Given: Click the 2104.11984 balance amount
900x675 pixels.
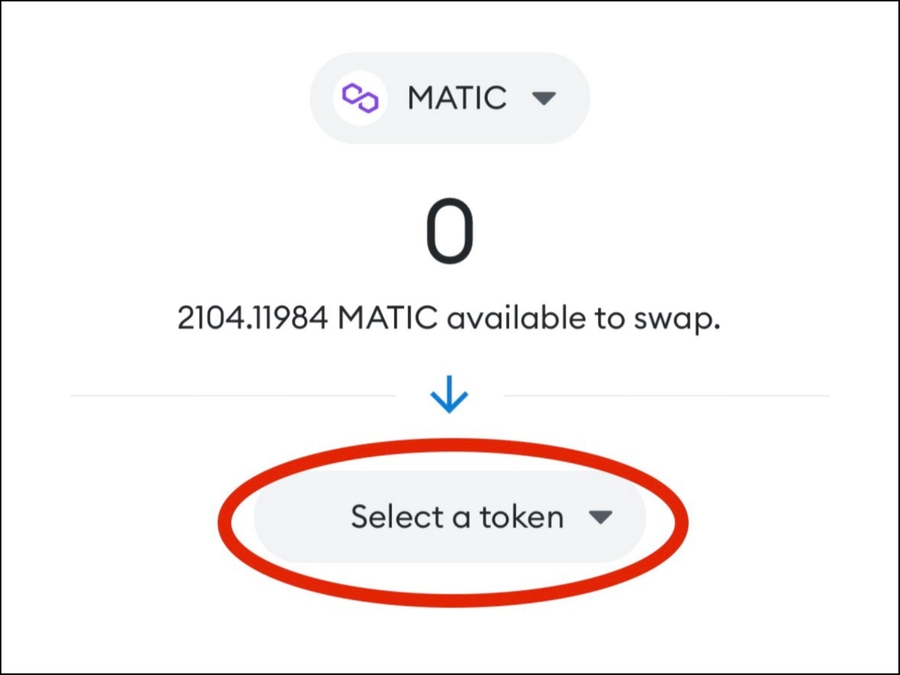Looking at the screenshot, I should [251, 322].
